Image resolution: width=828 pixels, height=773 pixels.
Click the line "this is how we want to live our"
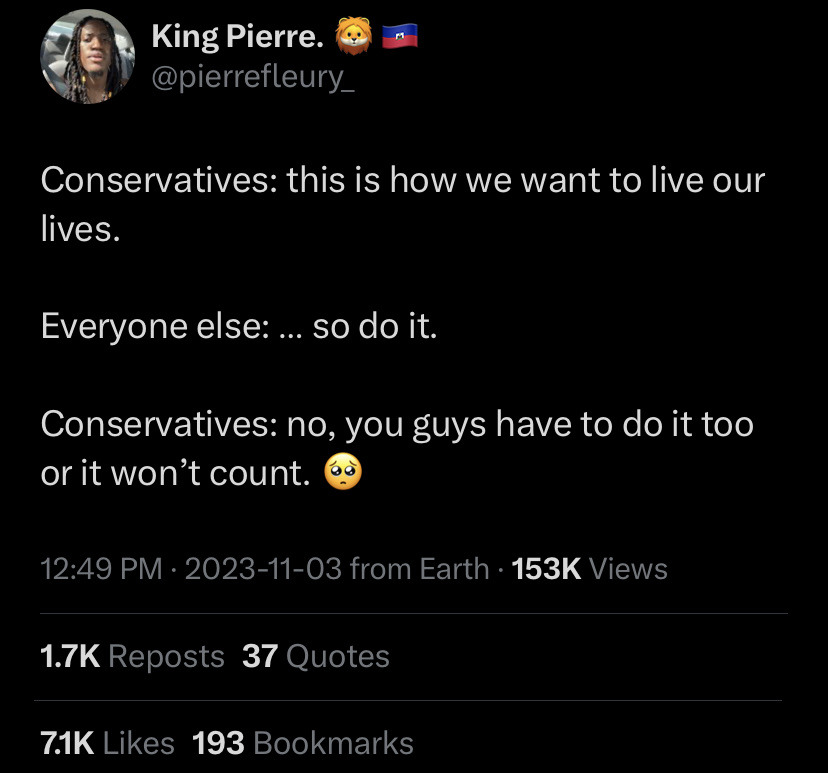point(525,181)
